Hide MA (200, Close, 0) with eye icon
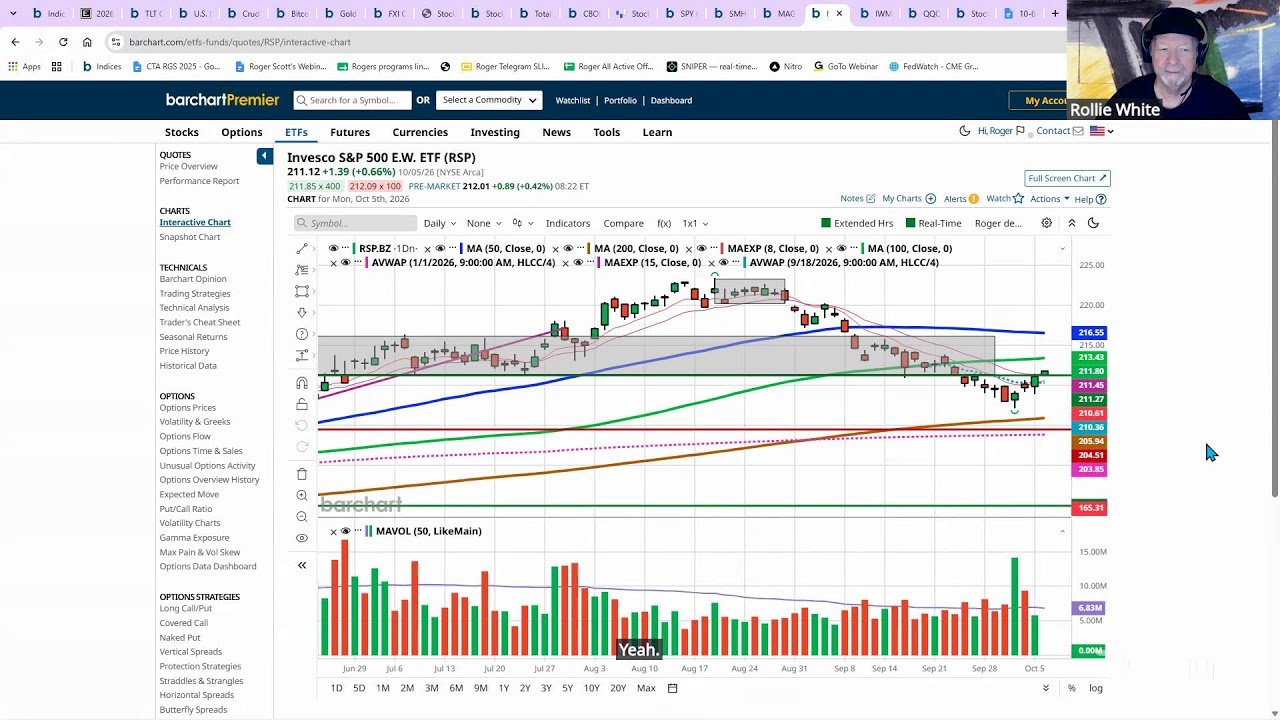The width and height of the screenshot is (1280, 720). click(568, 249)
